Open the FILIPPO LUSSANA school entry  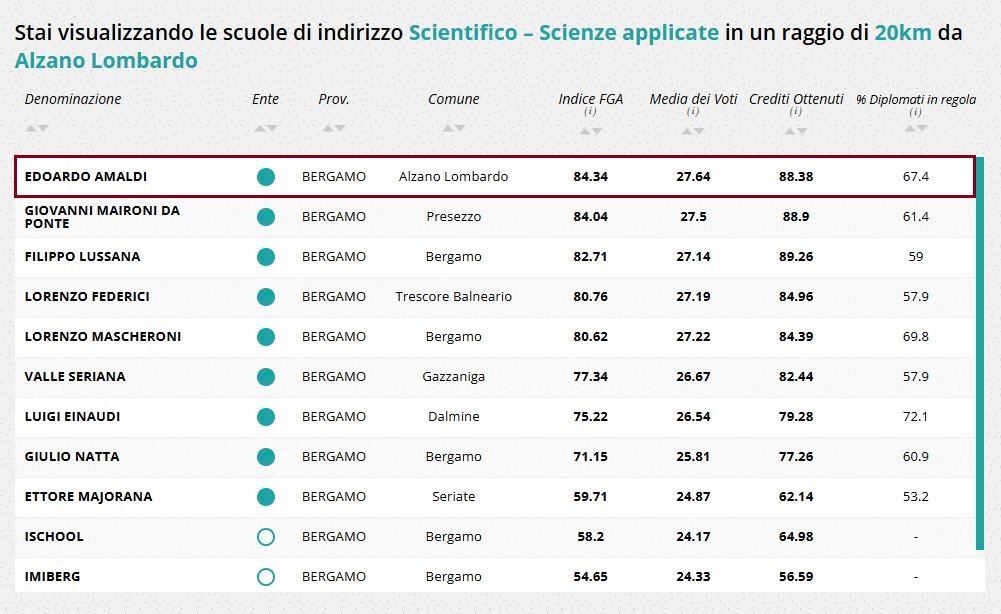pyautogui.click(x=82, y=257)
